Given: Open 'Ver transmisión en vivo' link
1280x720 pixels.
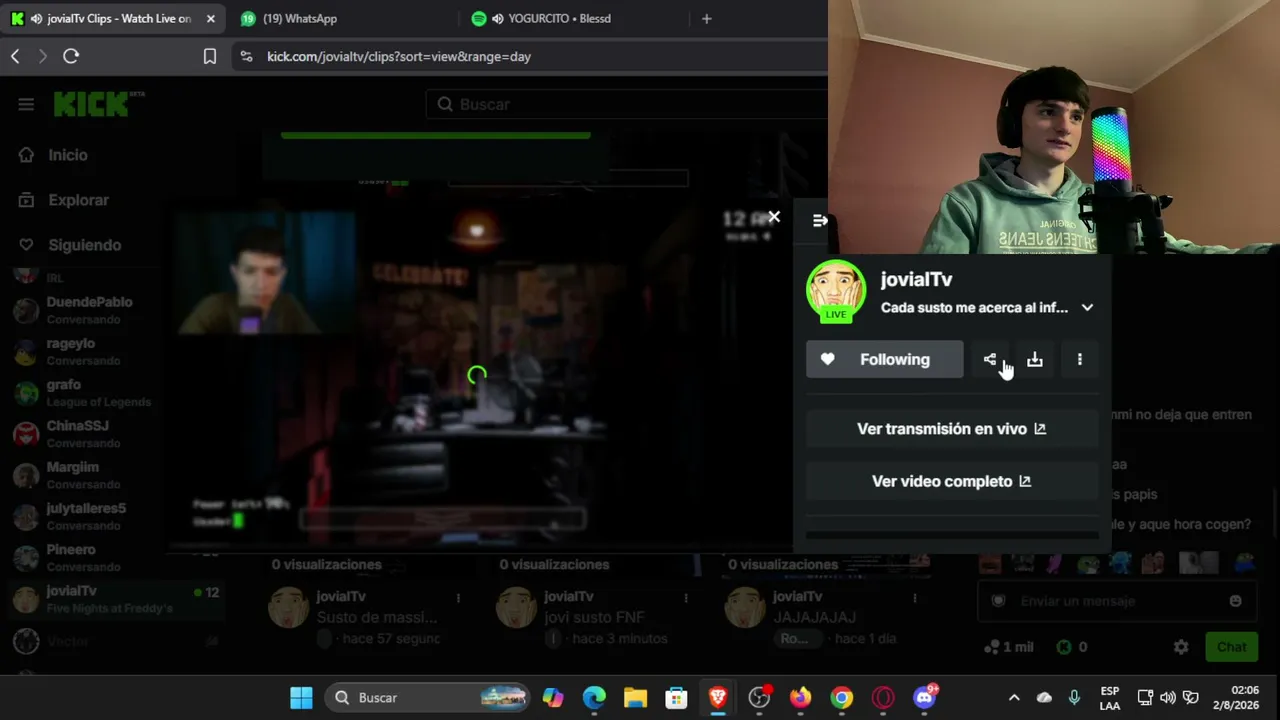Looking at the screenshot, I should [952, 429].
